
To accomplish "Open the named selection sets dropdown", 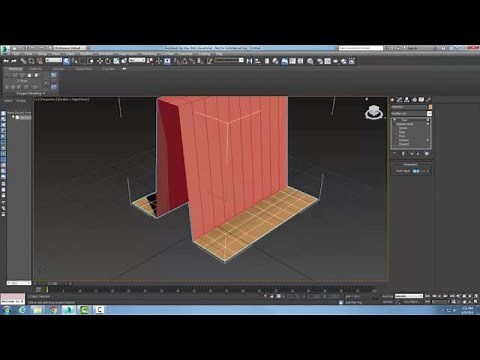I will [229, 60].
